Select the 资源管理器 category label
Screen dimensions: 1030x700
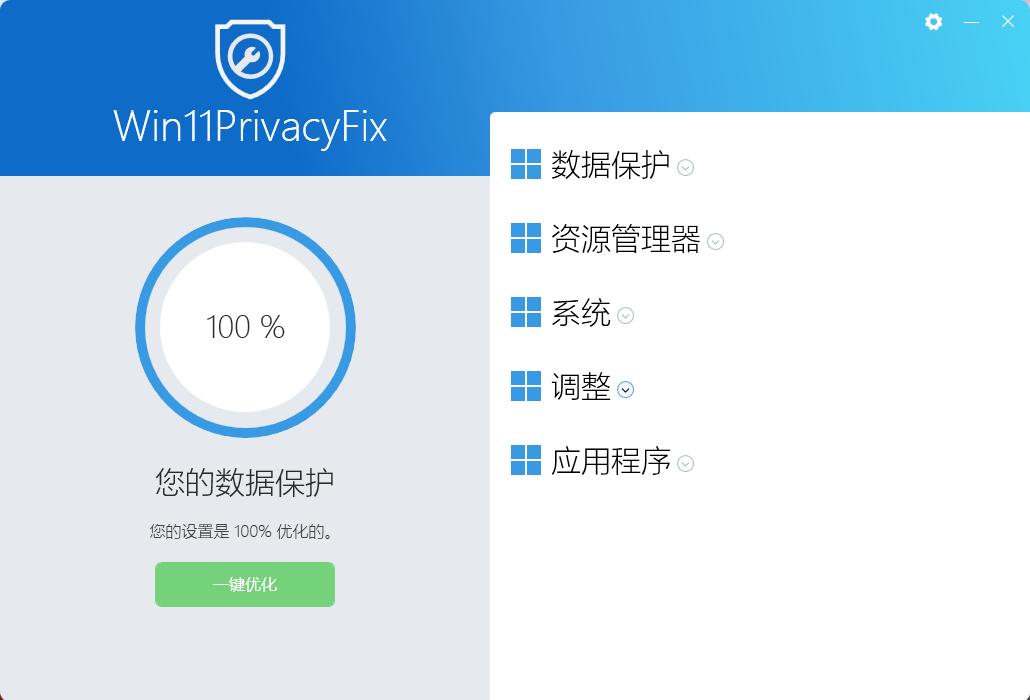[x=625, y=239]
